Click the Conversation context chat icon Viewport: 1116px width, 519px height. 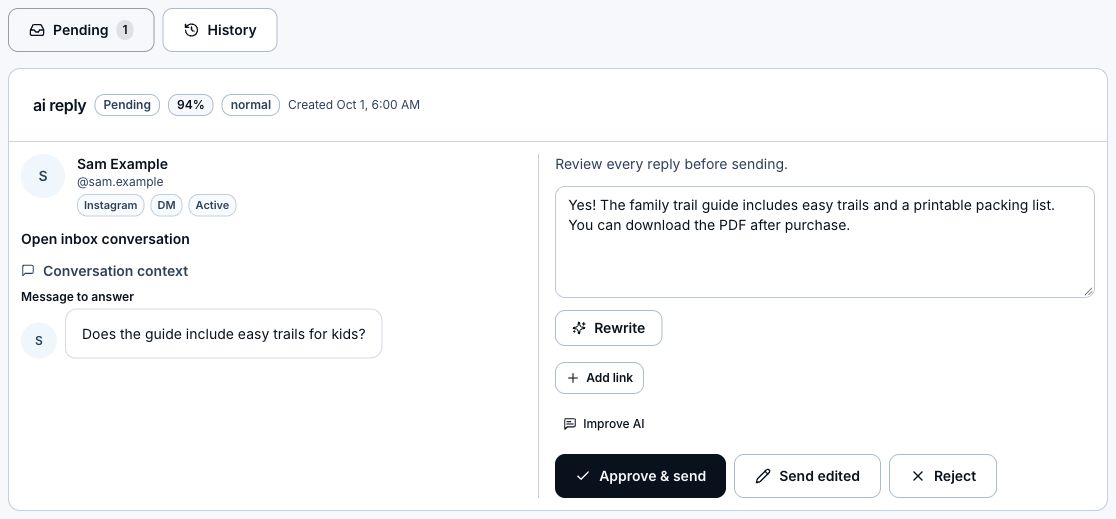(x=28, y=271)
